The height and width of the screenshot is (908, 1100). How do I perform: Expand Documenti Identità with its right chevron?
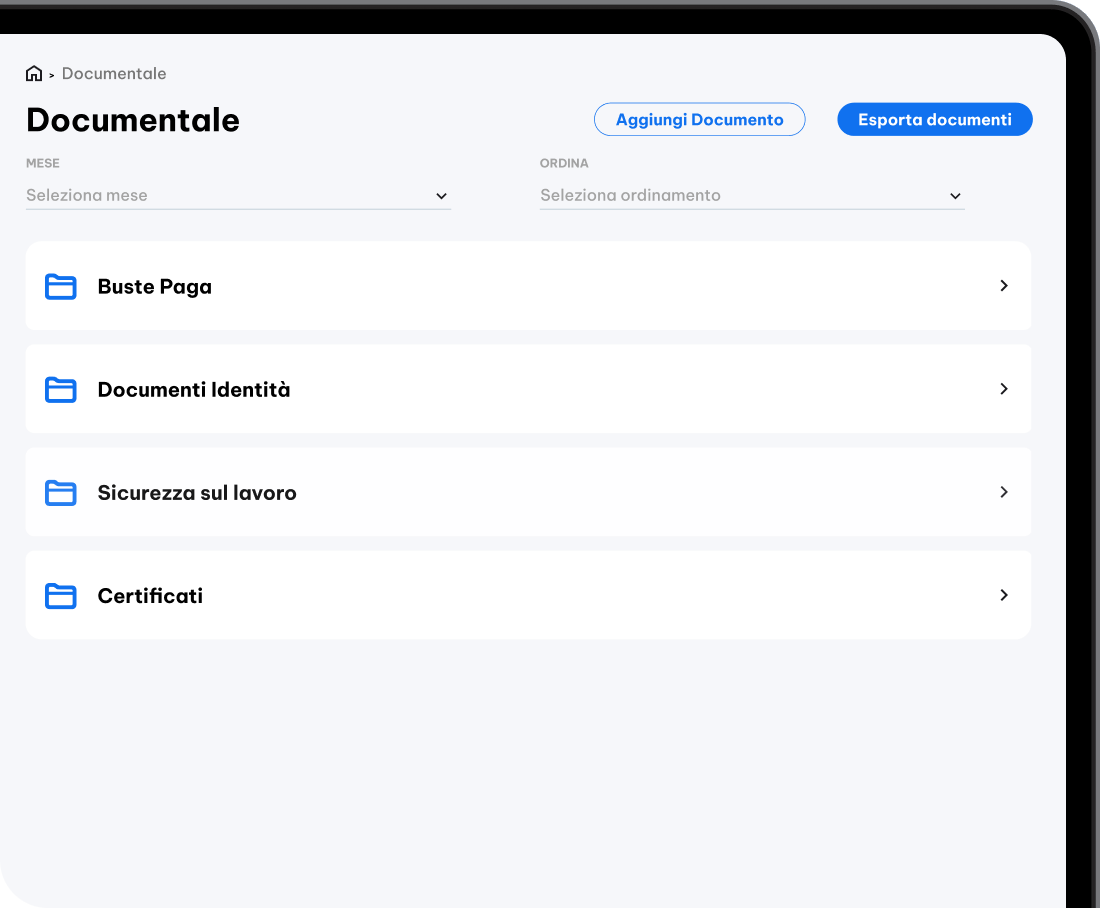pyautogui.click(x=1004, y=389)
